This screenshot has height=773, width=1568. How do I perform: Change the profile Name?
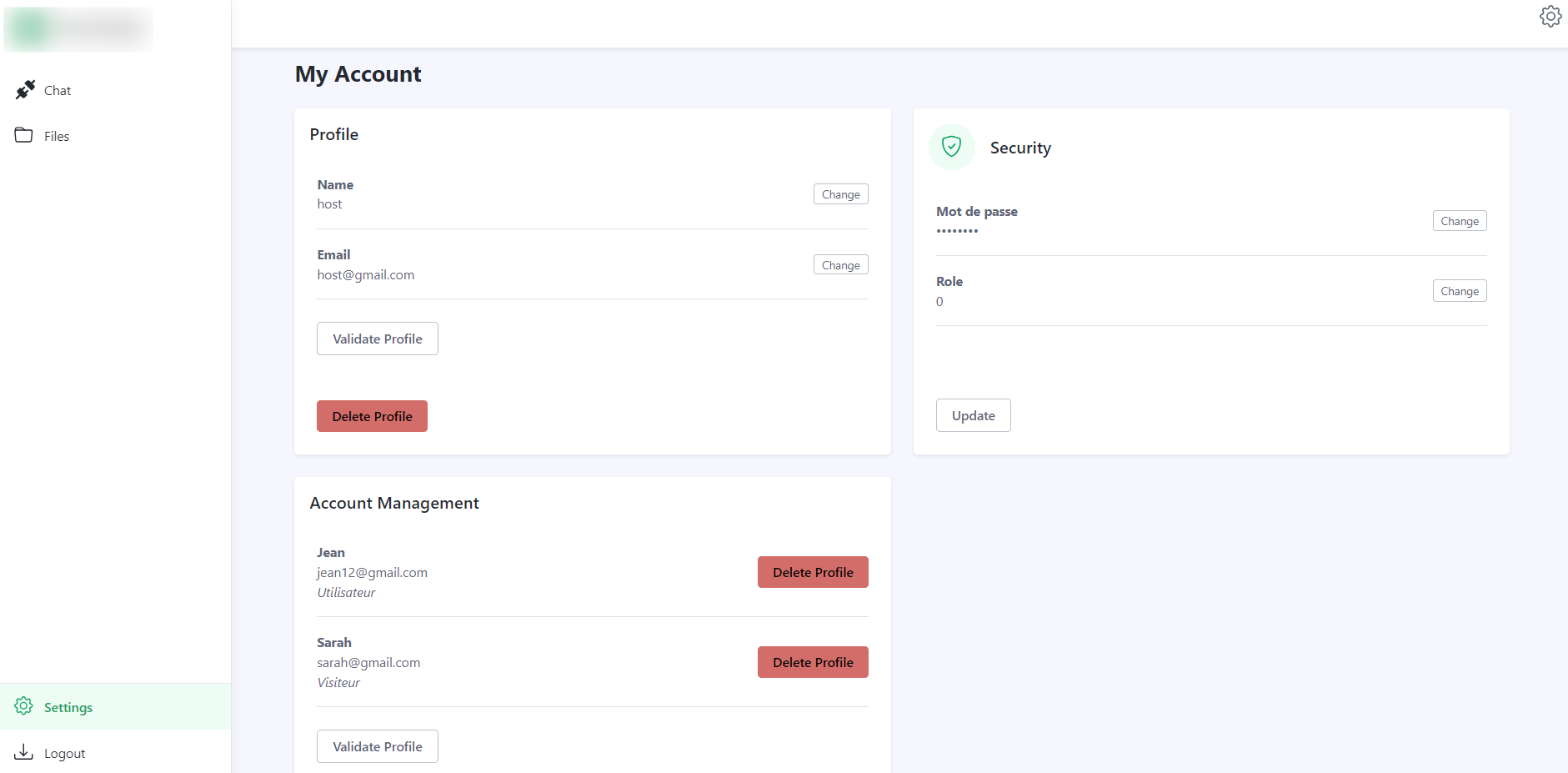[x=840, y=194]
